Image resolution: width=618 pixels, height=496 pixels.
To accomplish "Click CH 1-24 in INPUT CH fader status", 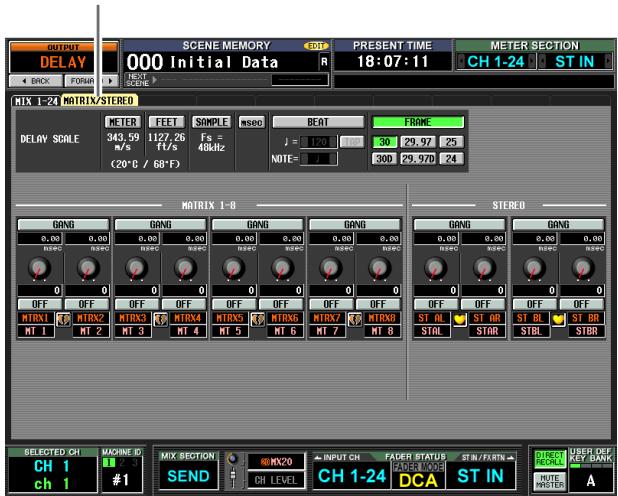I will click(352, 476).
